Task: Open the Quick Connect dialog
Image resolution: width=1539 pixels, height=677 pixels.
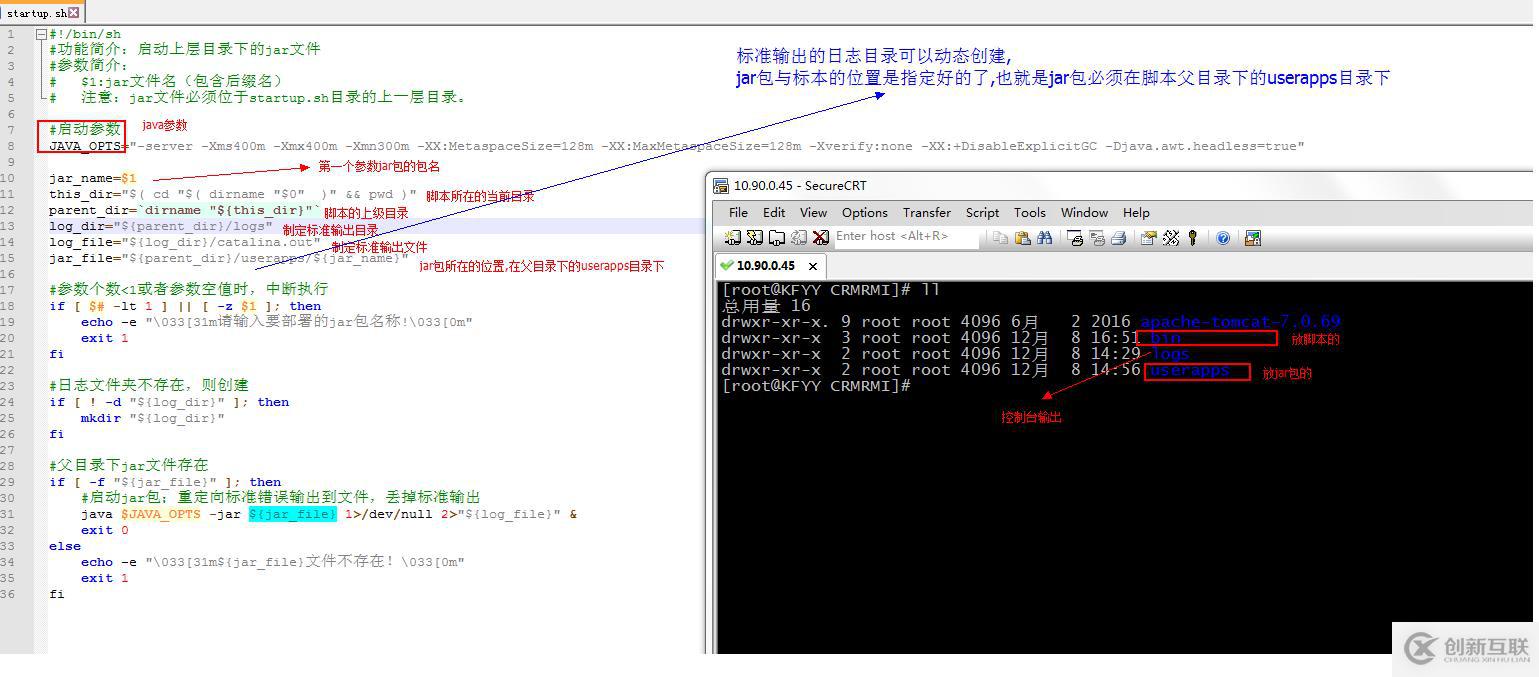Action: coord(754,237)
